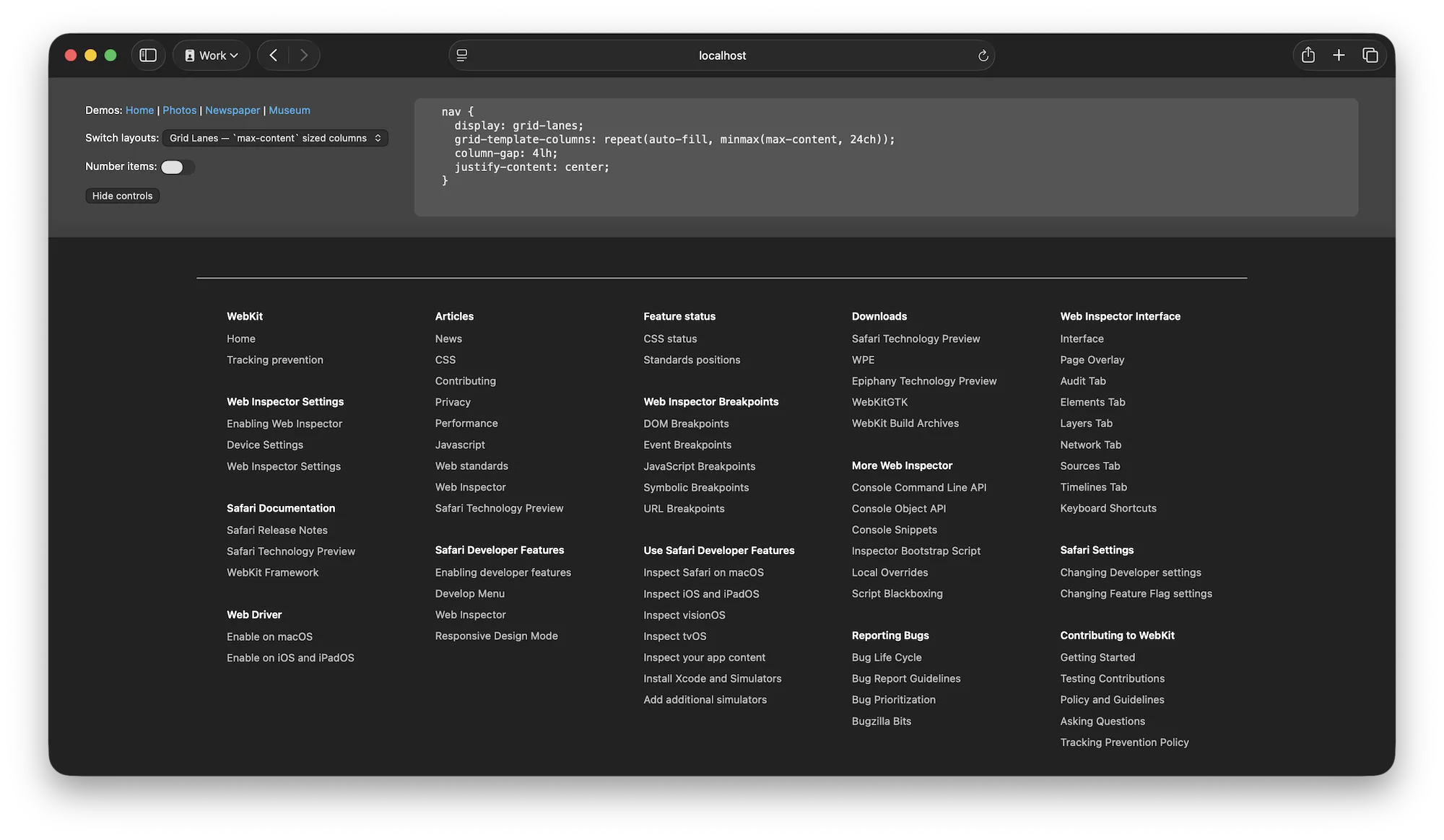Image resolution: width=1444 pixels, height=840 pixels.
Task: Expand the Switch layouts select menu
Action: tap(275, 138)
